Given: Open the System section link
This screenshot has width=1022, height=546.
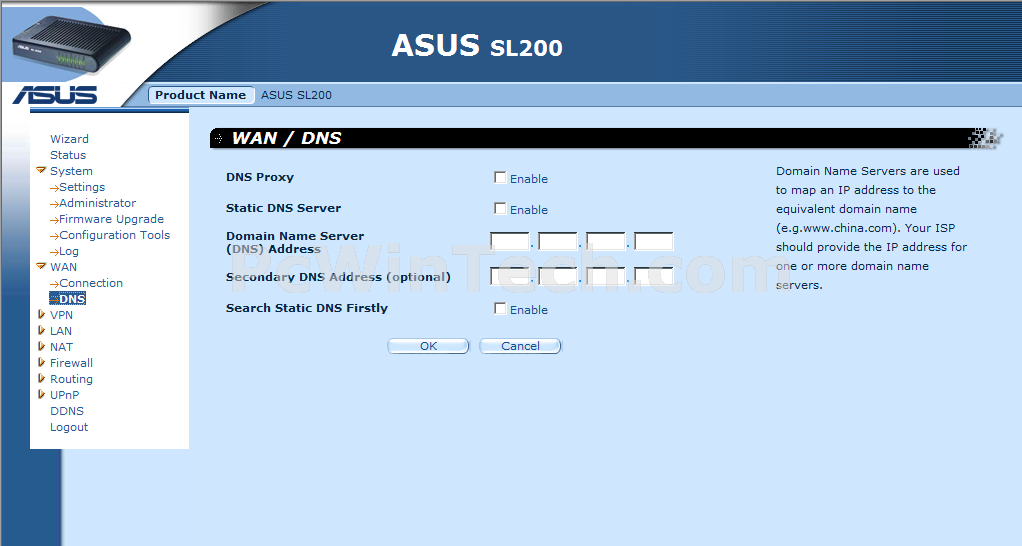Looking at the screenshot, I should click(71, 171).
